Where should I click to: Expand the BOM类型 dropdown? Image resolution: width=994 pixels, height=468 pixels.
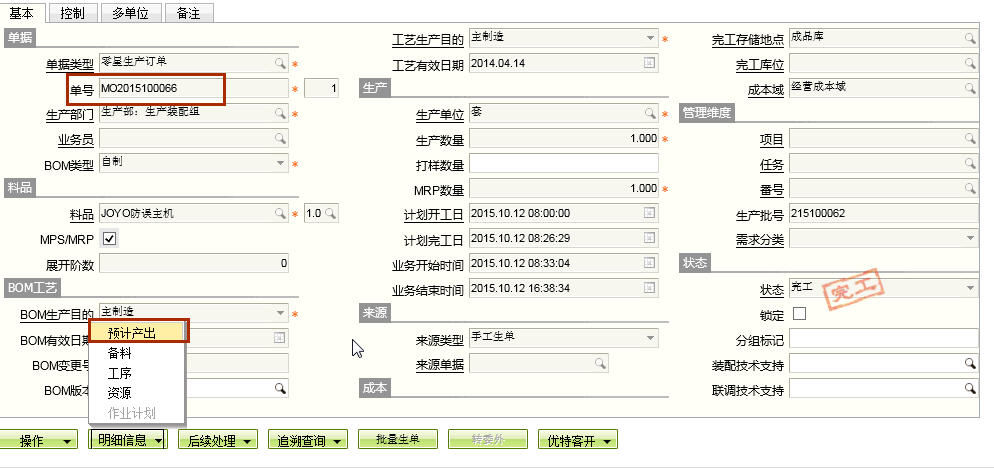coord(281,163)
